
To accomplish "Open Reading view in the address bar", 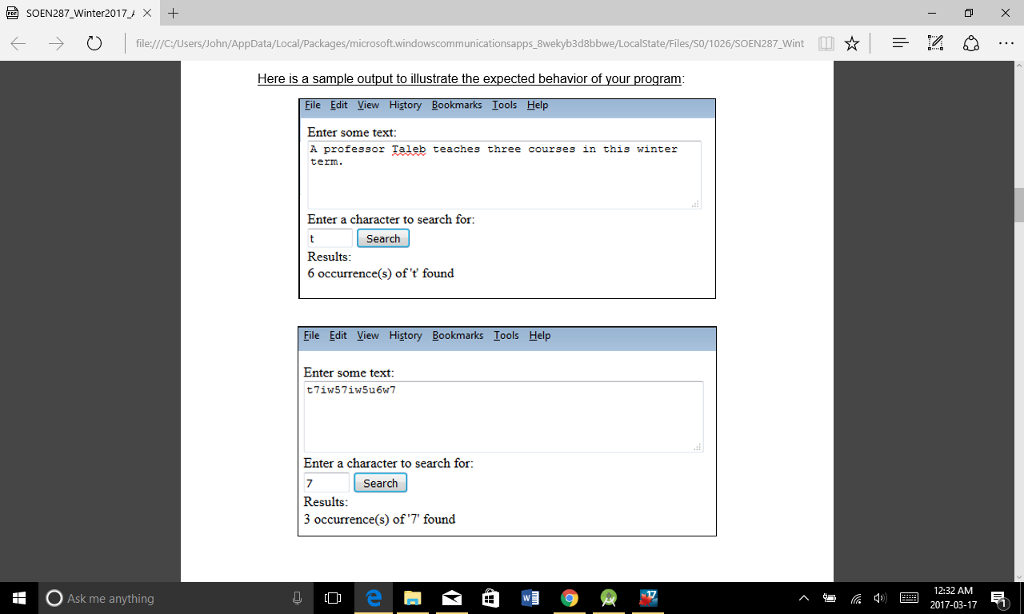I will [x=825, y=43].
